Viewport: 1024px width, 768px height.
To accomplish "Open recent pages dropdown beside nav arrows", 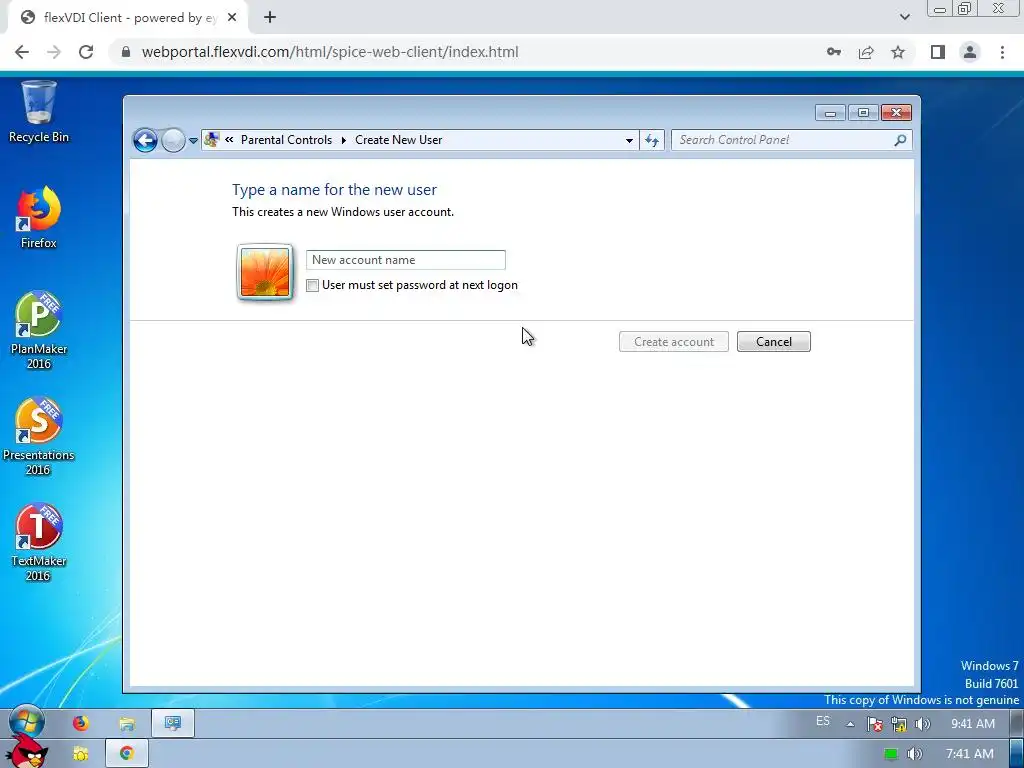I will [193, 140].
